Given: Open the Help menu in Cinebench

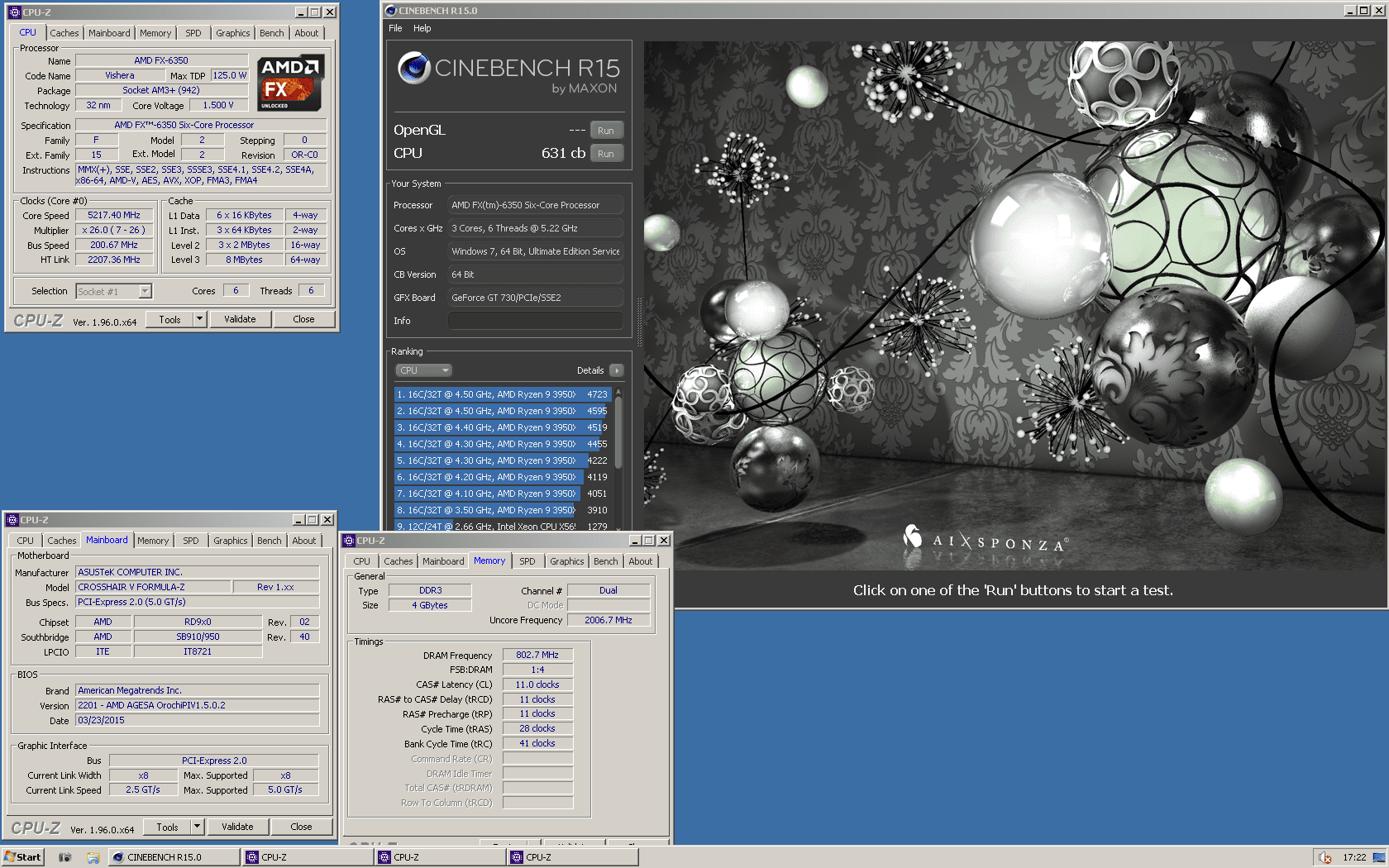Looking at the screenshot, I should tap(422, 28).
